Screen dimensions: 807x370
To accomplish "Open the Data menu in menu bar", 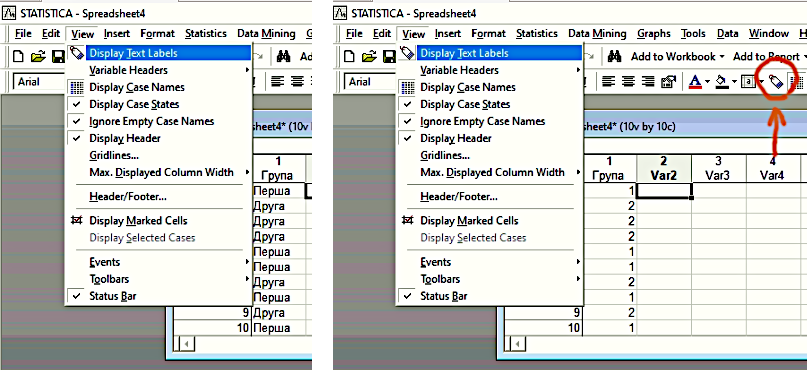I will 727,33.
